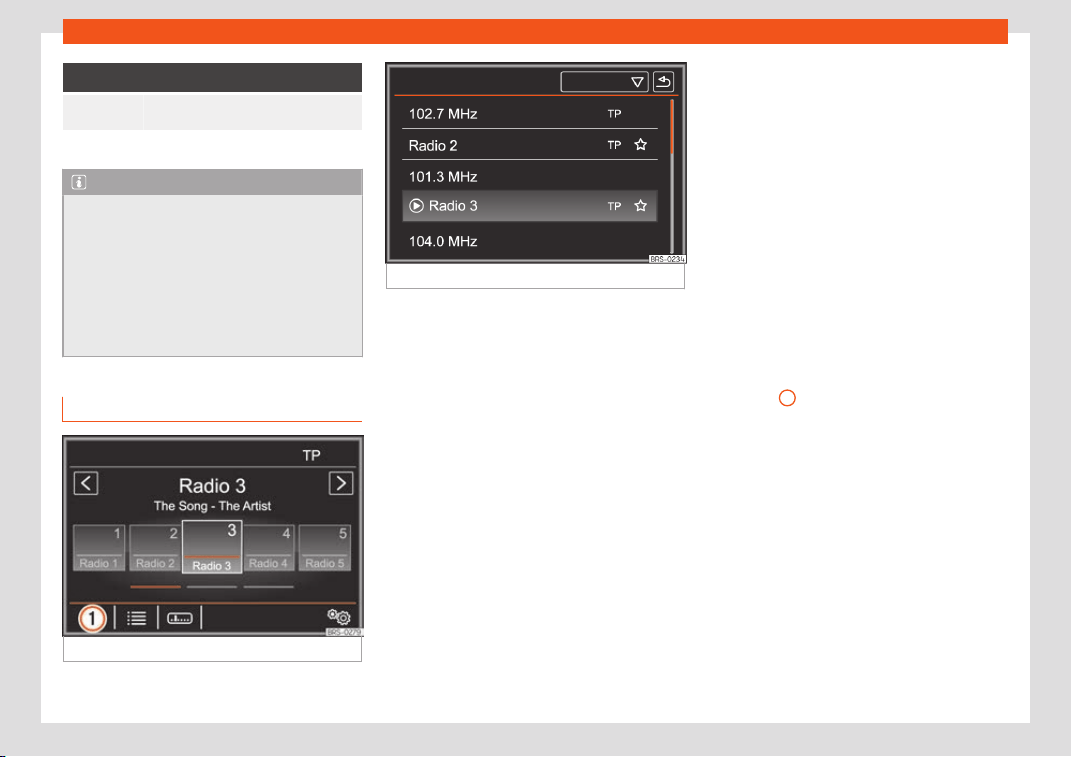Open radio settings gears icon
Screen dimensions: 1072x757
[x=338, y=617]
